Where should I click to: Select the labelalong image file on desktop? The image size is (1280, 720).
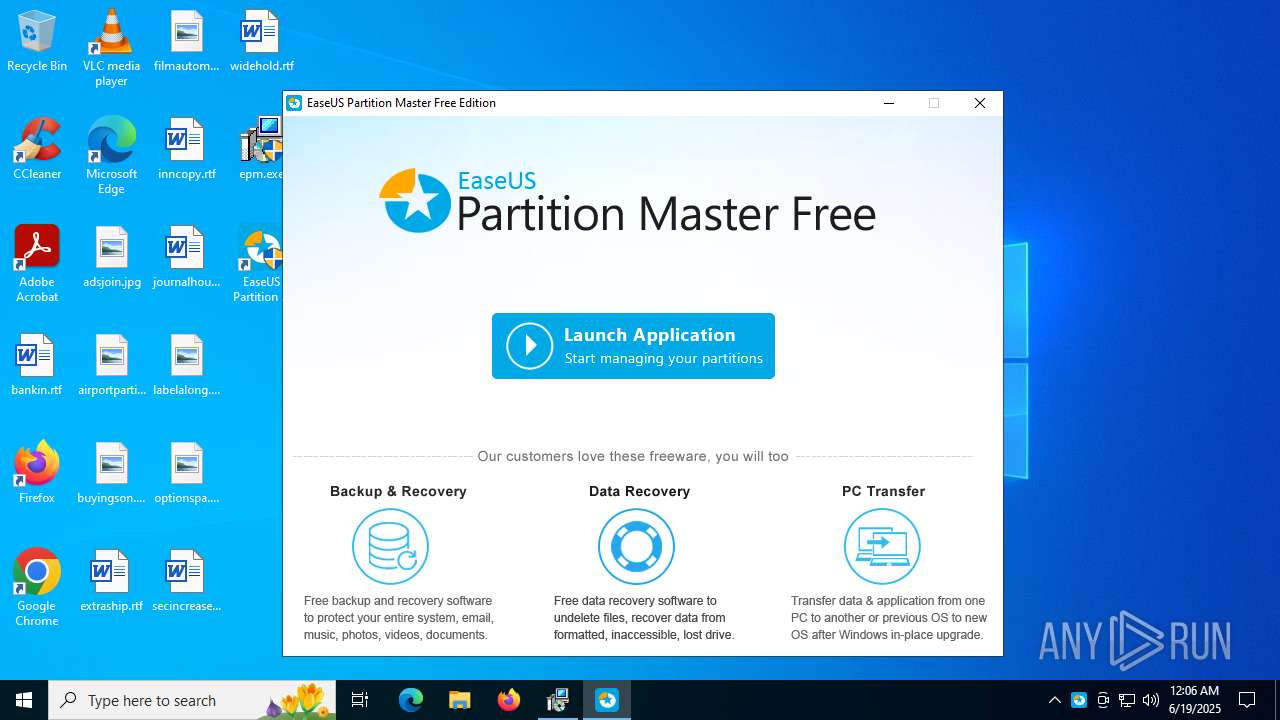[186, 366]
